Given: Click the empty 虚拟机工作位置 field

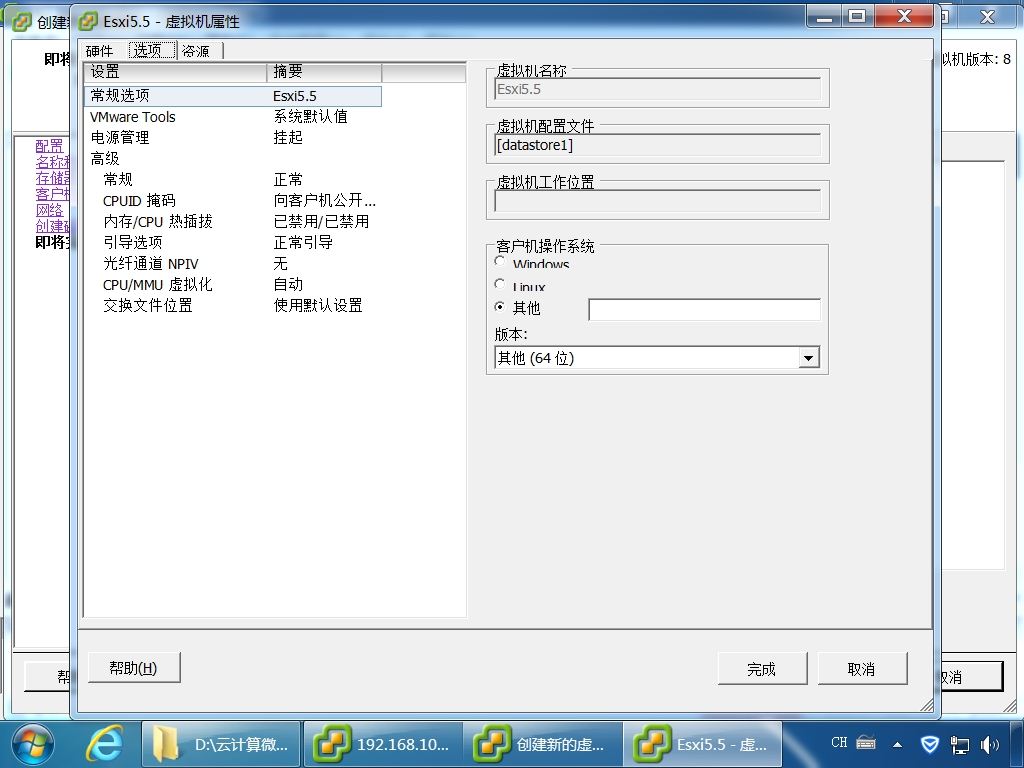Looking at the screenshot, I should pos(657,201).
